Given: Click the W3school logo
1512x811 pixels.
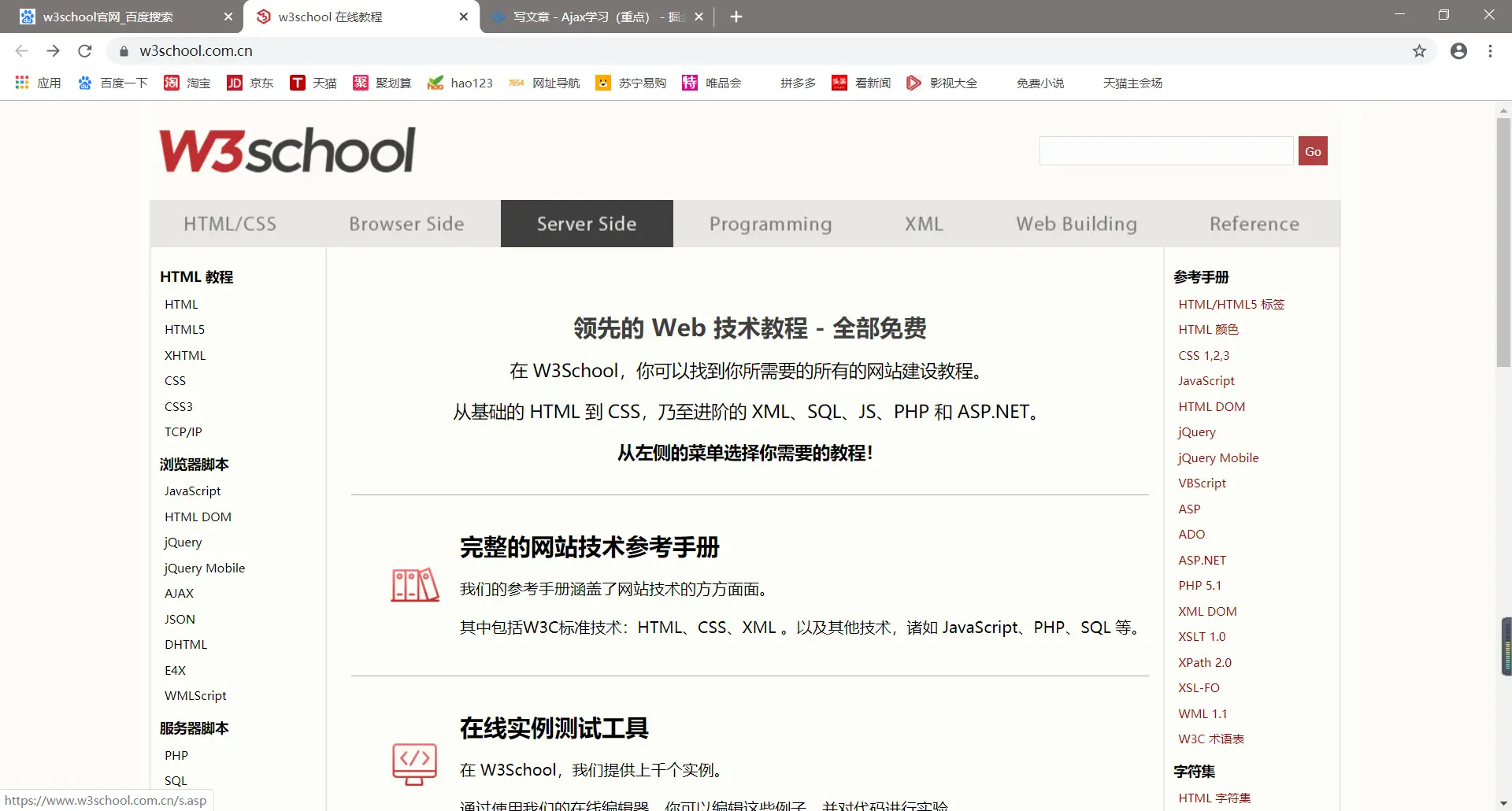Looking at the screenshot, I should [x=287, y=150].
